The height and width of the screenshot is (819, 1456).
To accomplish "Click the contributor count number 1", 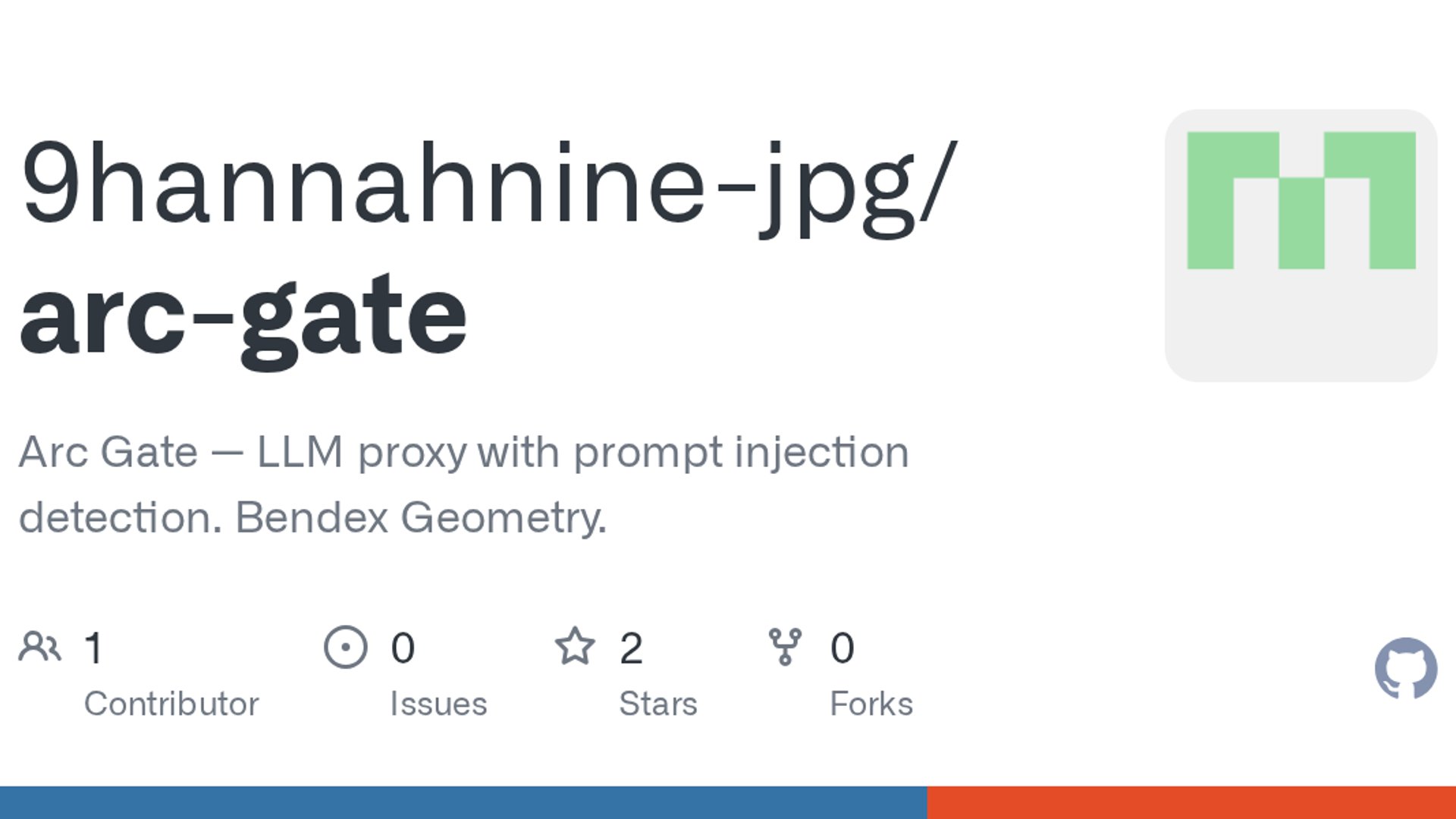I will 93,648.
